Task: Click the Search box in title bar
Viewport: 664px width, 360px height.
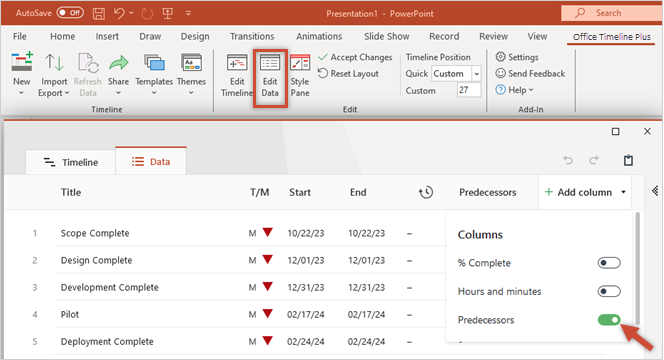Action: click(611, 13)
